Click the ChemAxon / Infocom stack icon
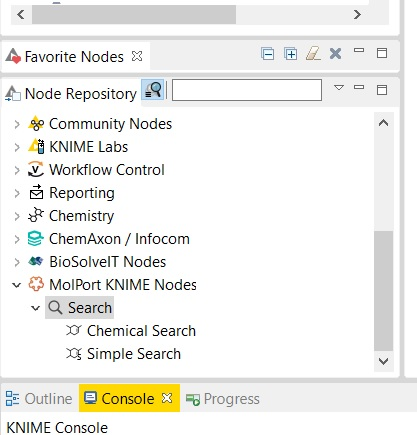Viewport: 417px width, 435px height. click(36, 239)
